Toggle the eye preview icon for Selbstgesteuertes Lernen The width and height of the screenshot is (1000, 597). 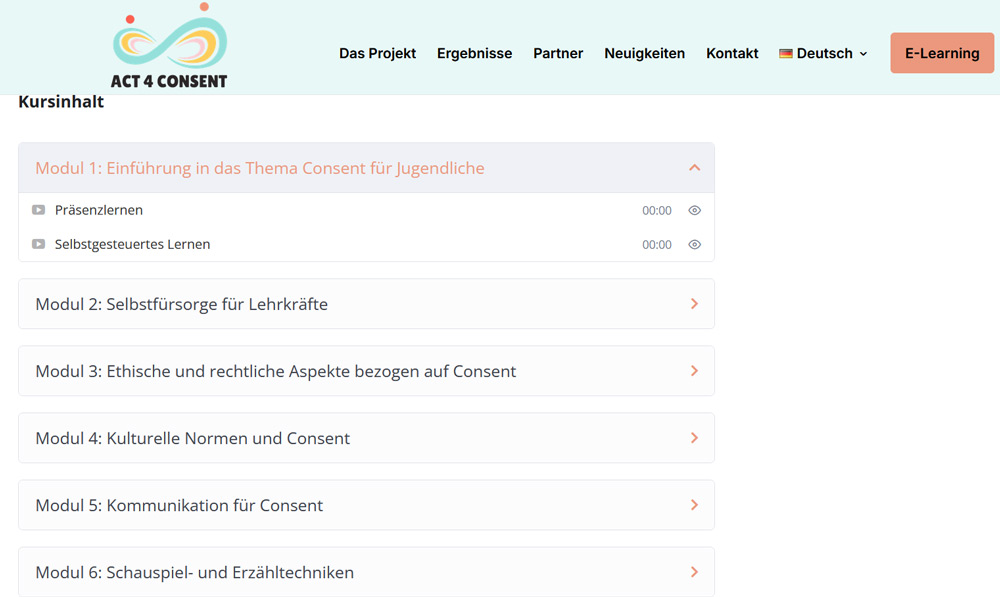[695, 245]
